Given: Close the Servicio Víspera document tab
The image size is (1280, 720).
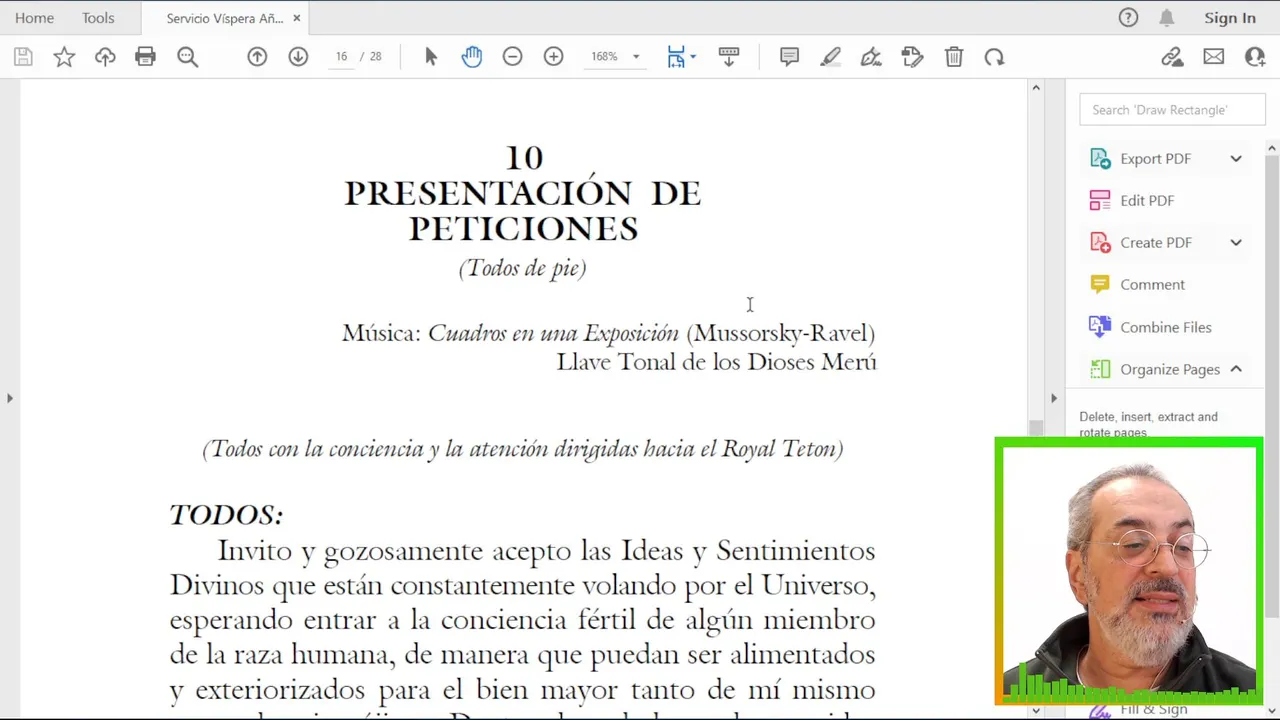Looking at the screenshot, I should [x=296, y=18].
